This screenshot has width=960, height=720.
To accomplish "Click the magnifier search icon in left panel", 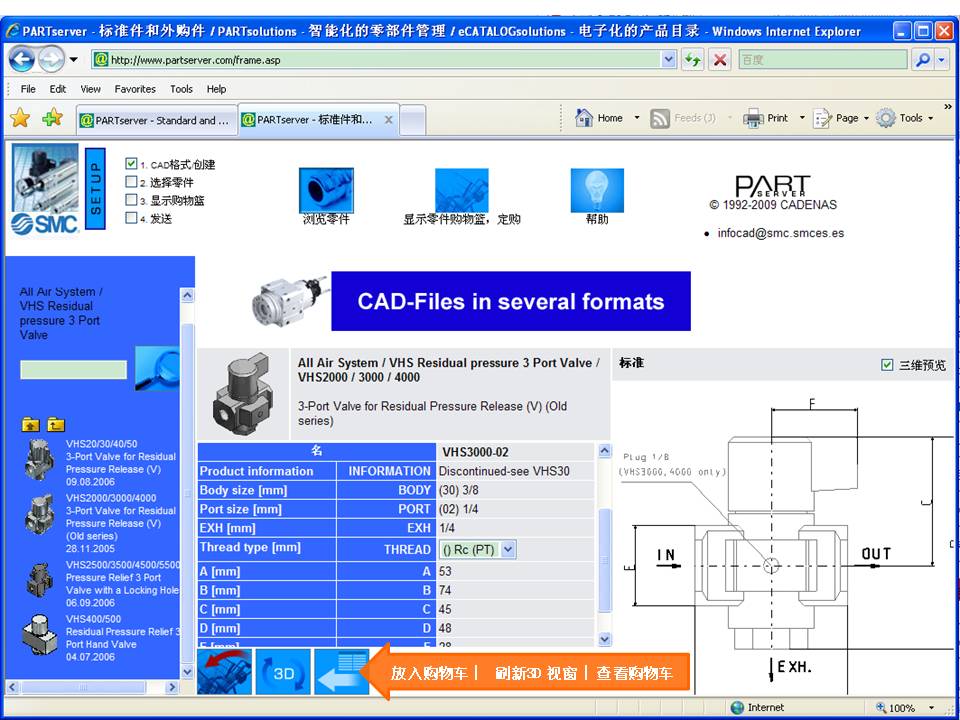I will tap(157, 369).
